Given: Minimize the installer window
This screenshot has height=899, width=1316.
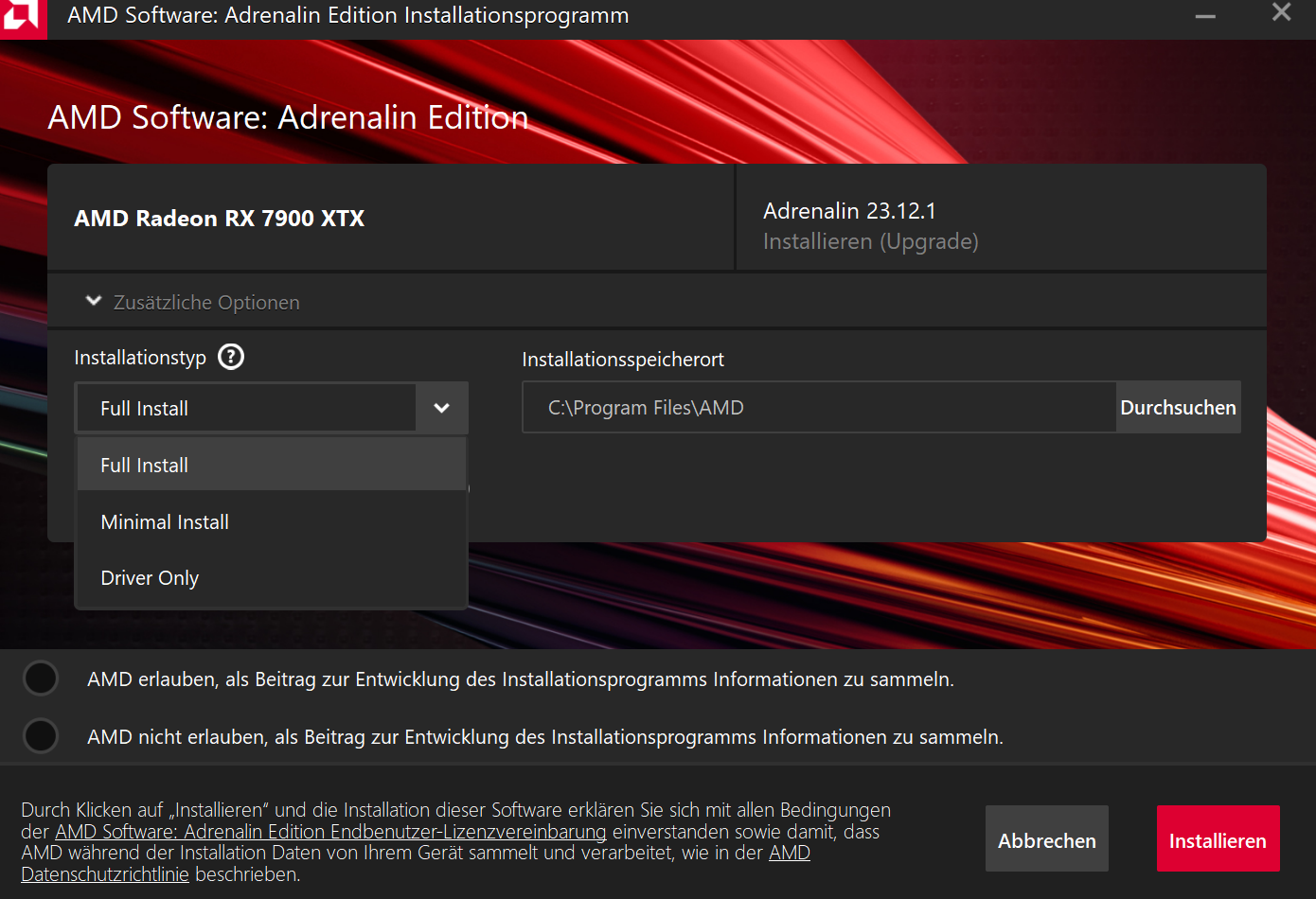Looking at the screenshot, I should pyautogui.click(x=1204, y=15).
